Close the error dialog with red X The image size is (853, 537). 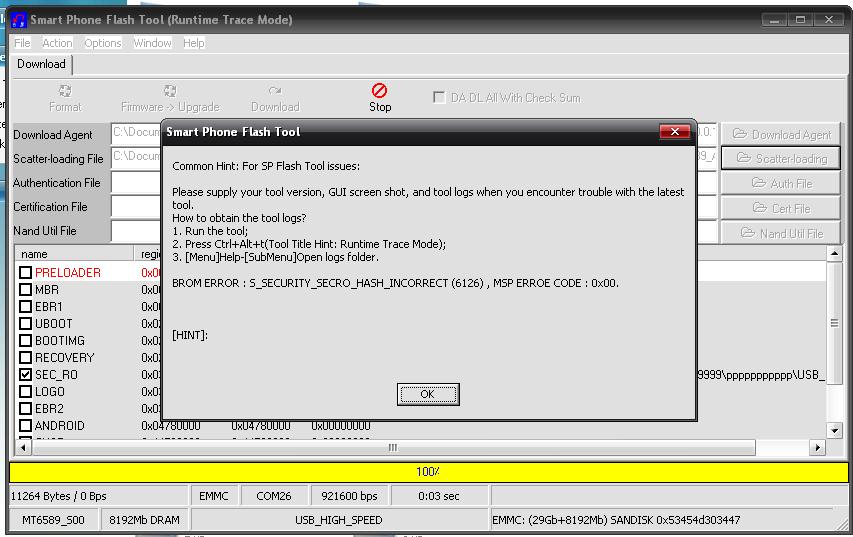coord(675,132)
